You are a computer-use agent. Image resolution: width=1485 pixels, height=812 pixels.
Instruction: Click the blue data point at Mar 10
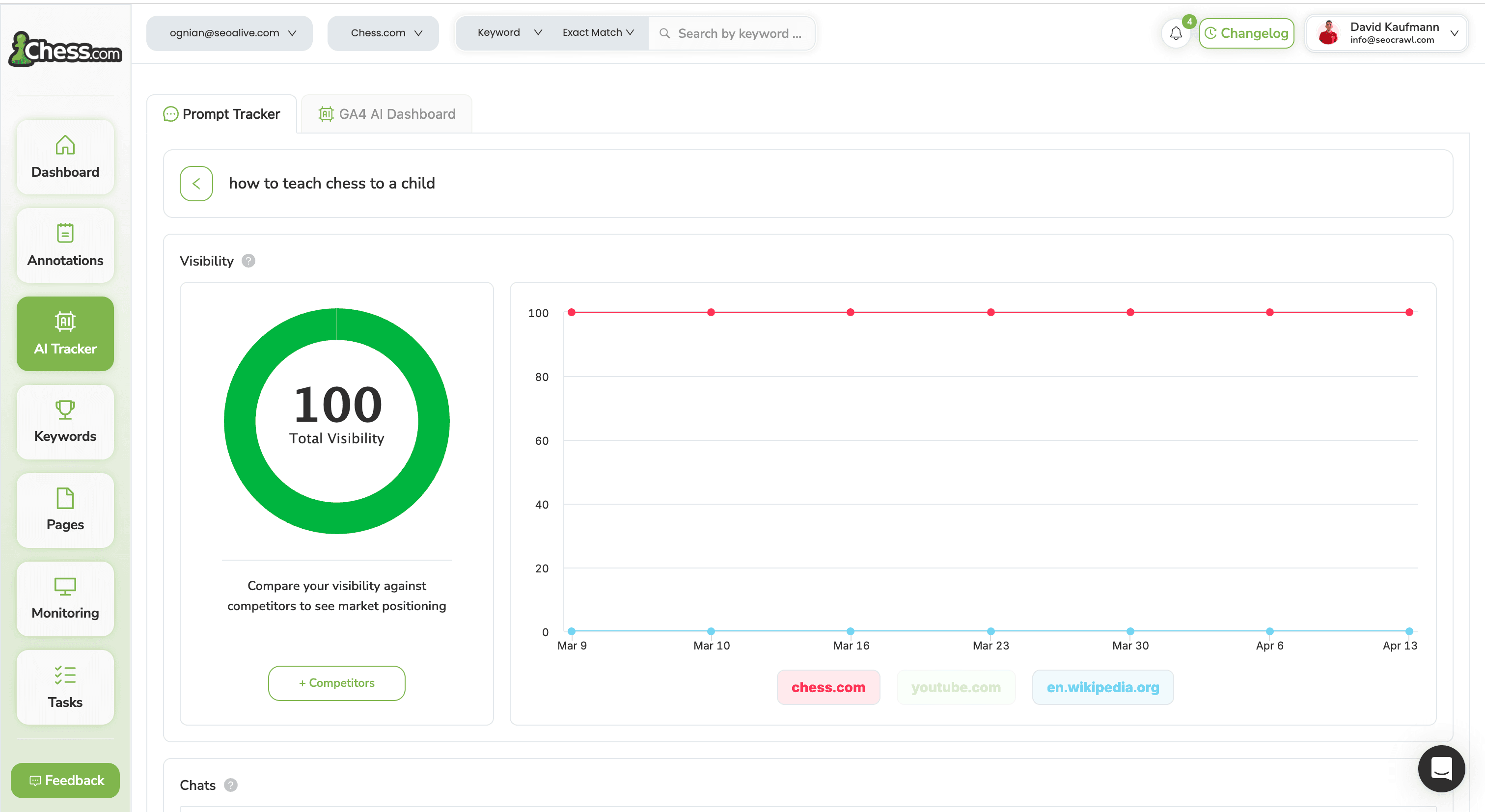click(x=711, y=631)
